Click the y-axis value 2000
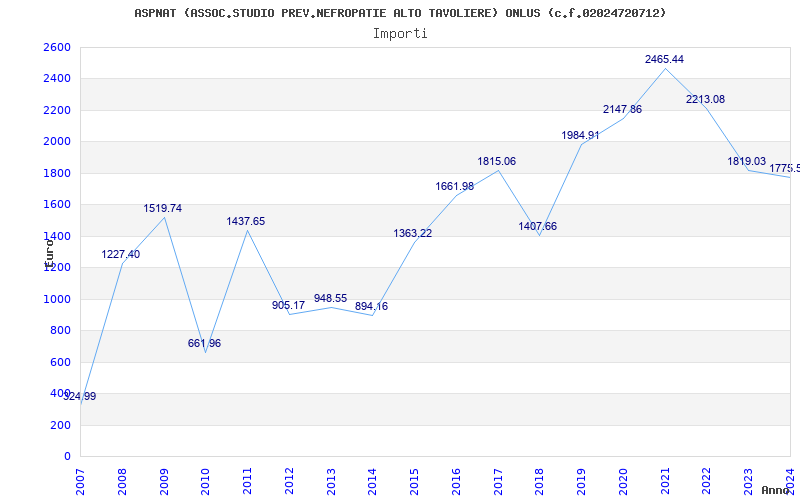This screenshot has width=800, height=500. point(59,142)
